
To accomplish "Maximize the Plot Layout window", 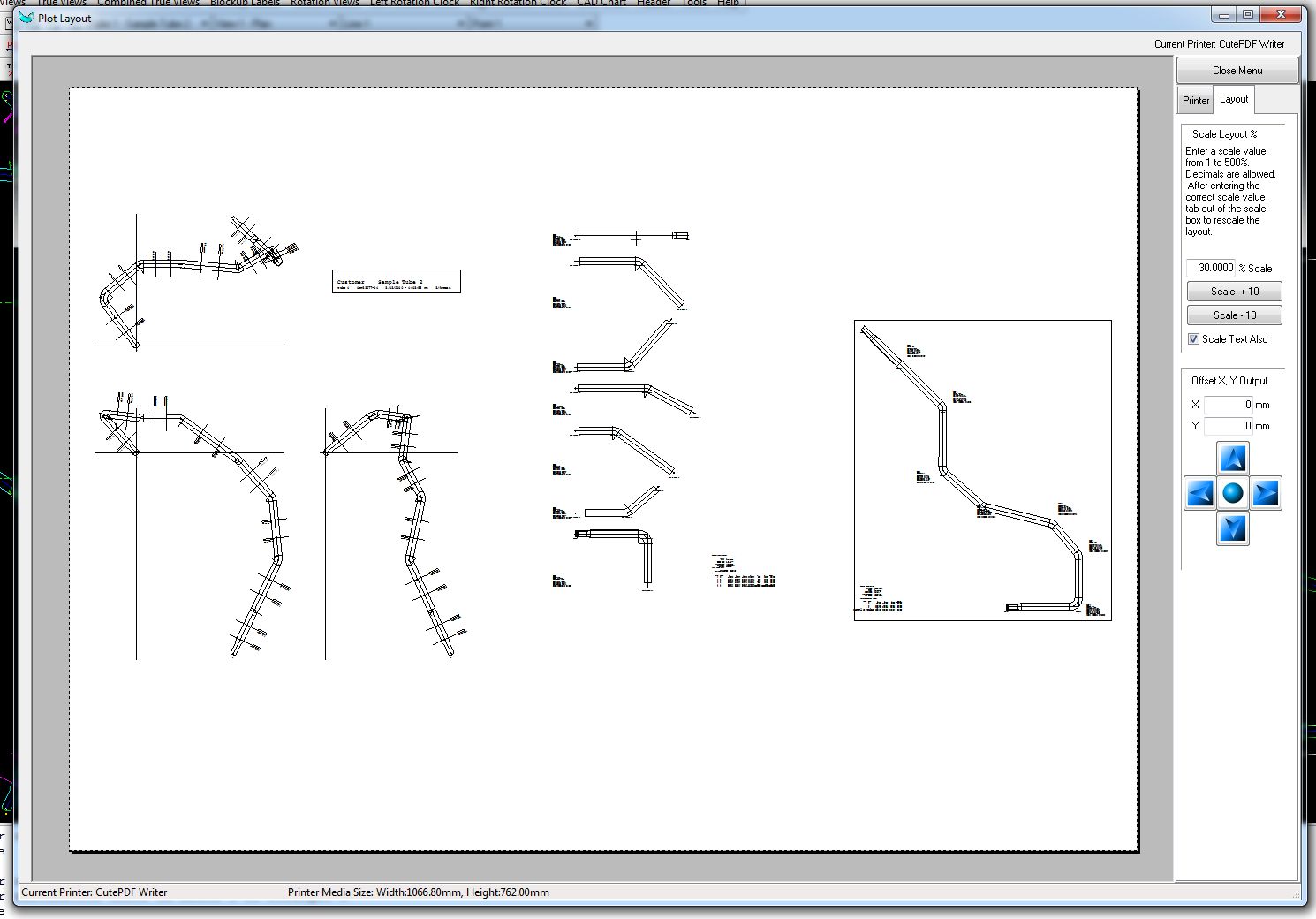I will click(x=1248, y=15).
